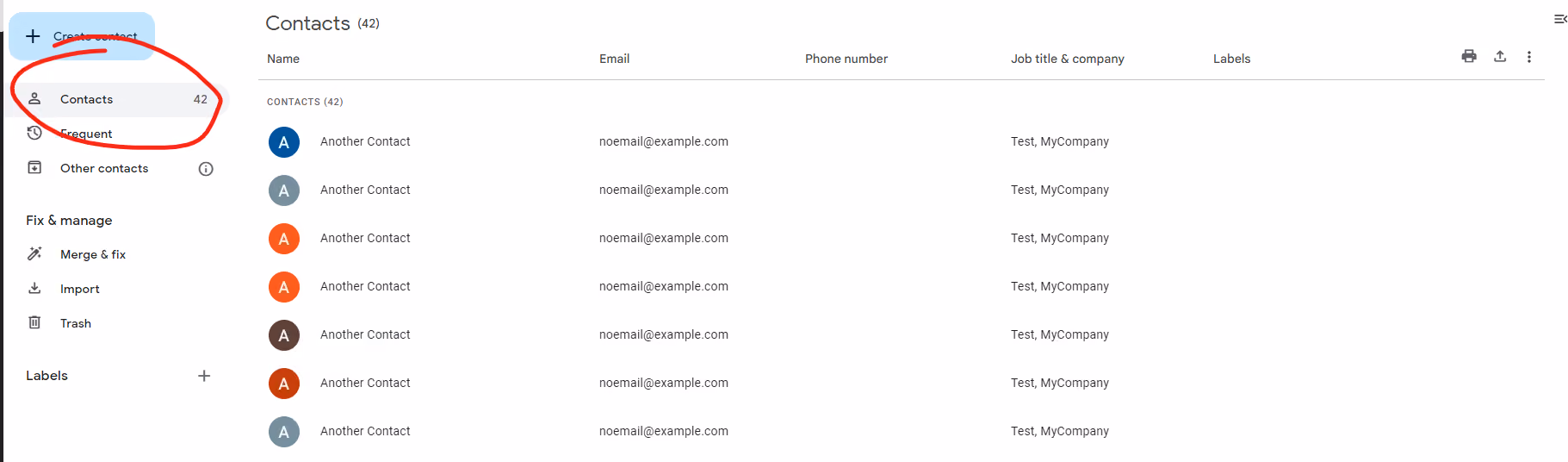Click the Labels section heading
1568x462 pixels.
click(x=46, y=376)
